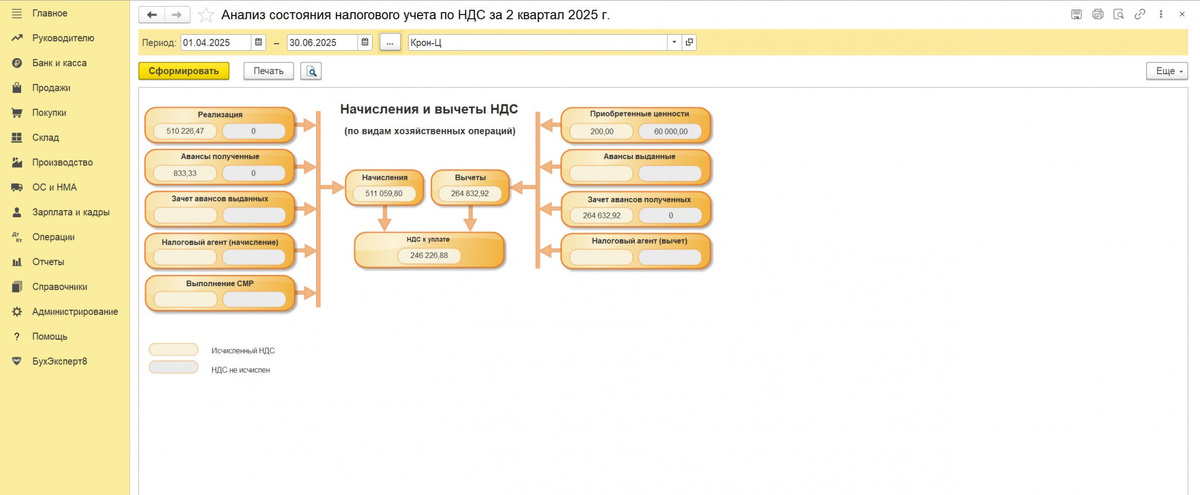Click the НДС не исчислен legend swatch
1200x495 pixels.
coord(174,368)
